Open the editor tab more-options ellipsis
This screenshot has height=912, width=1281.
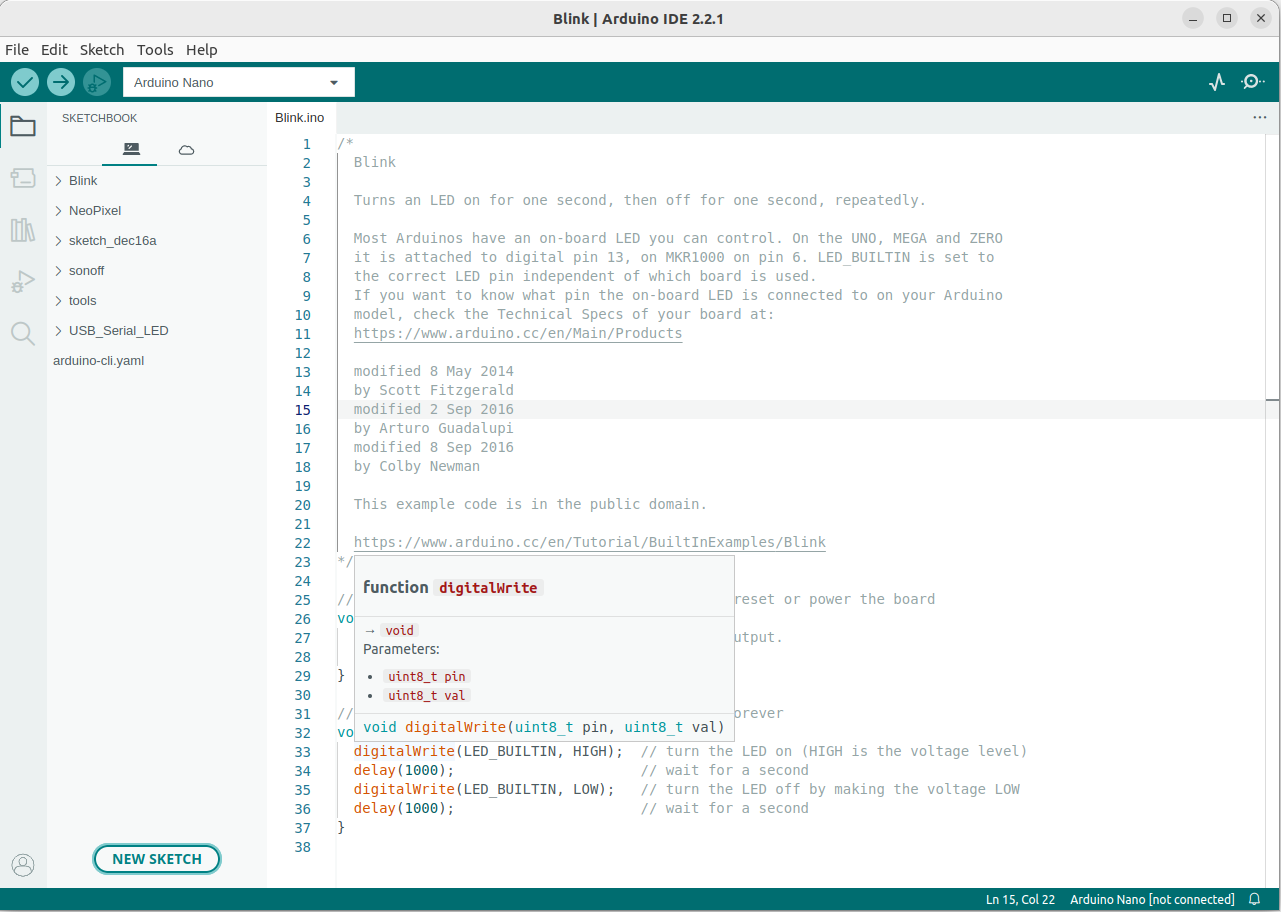[x=1259, y=118]
